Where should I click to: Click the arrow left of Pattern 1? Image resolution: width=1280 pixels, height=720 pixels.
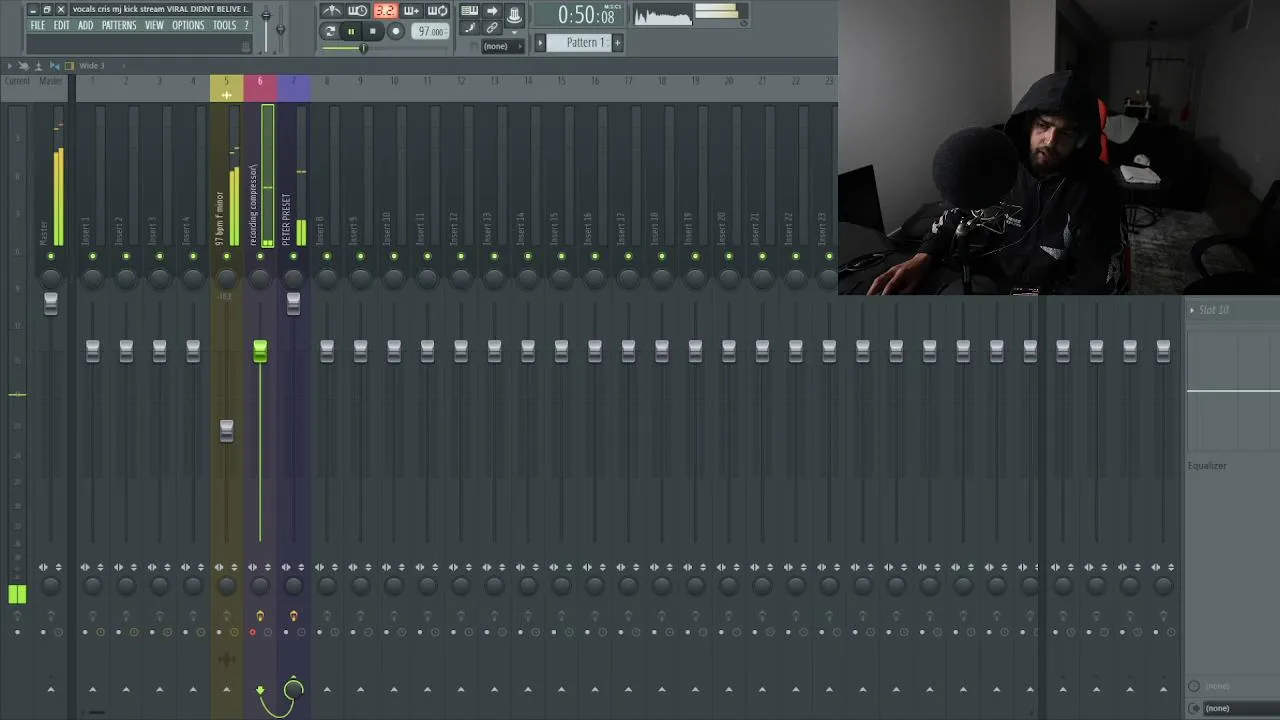pos(540,42)
